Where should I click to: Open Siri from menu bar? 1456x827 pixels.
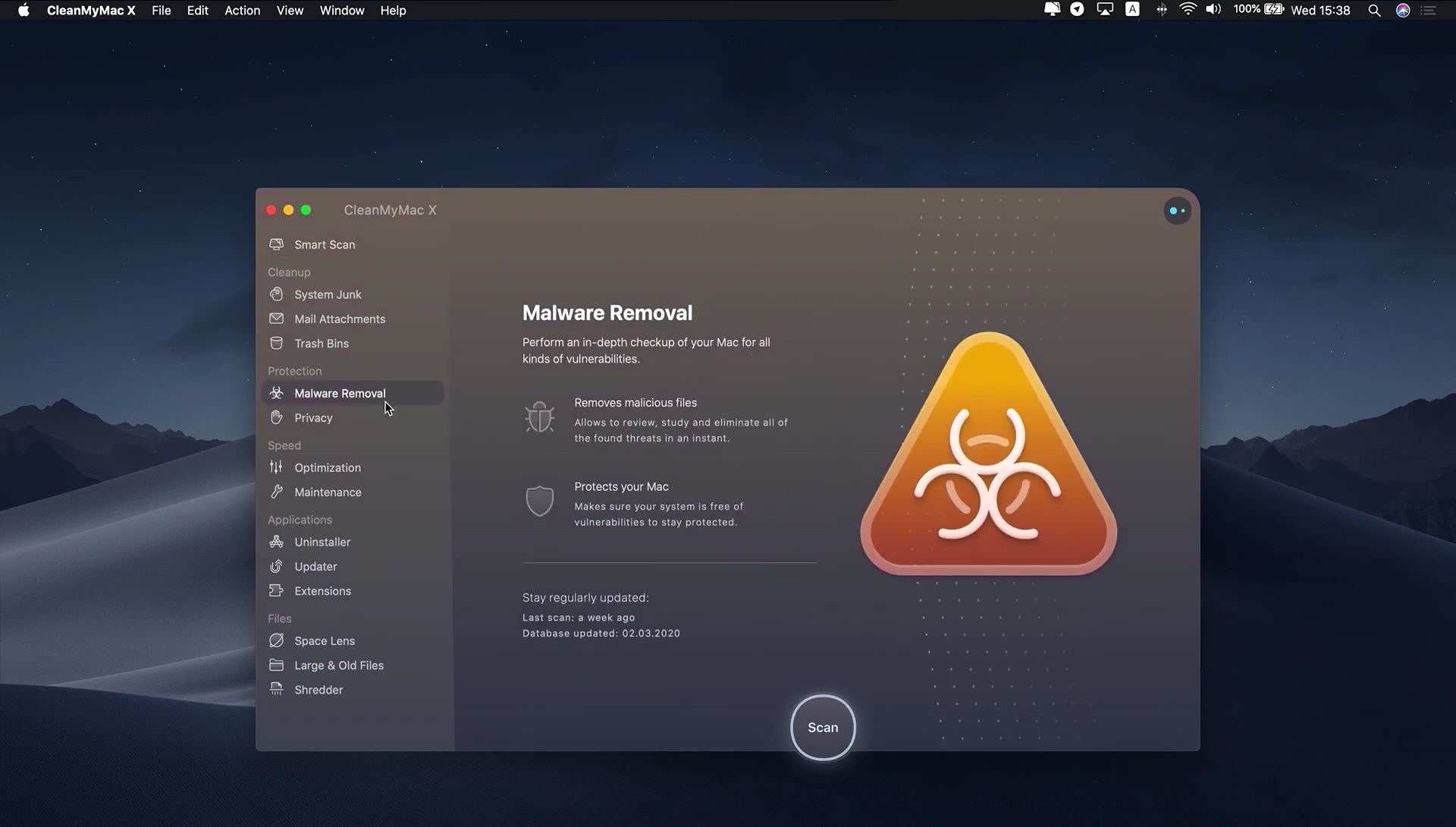pos(1403,10)
